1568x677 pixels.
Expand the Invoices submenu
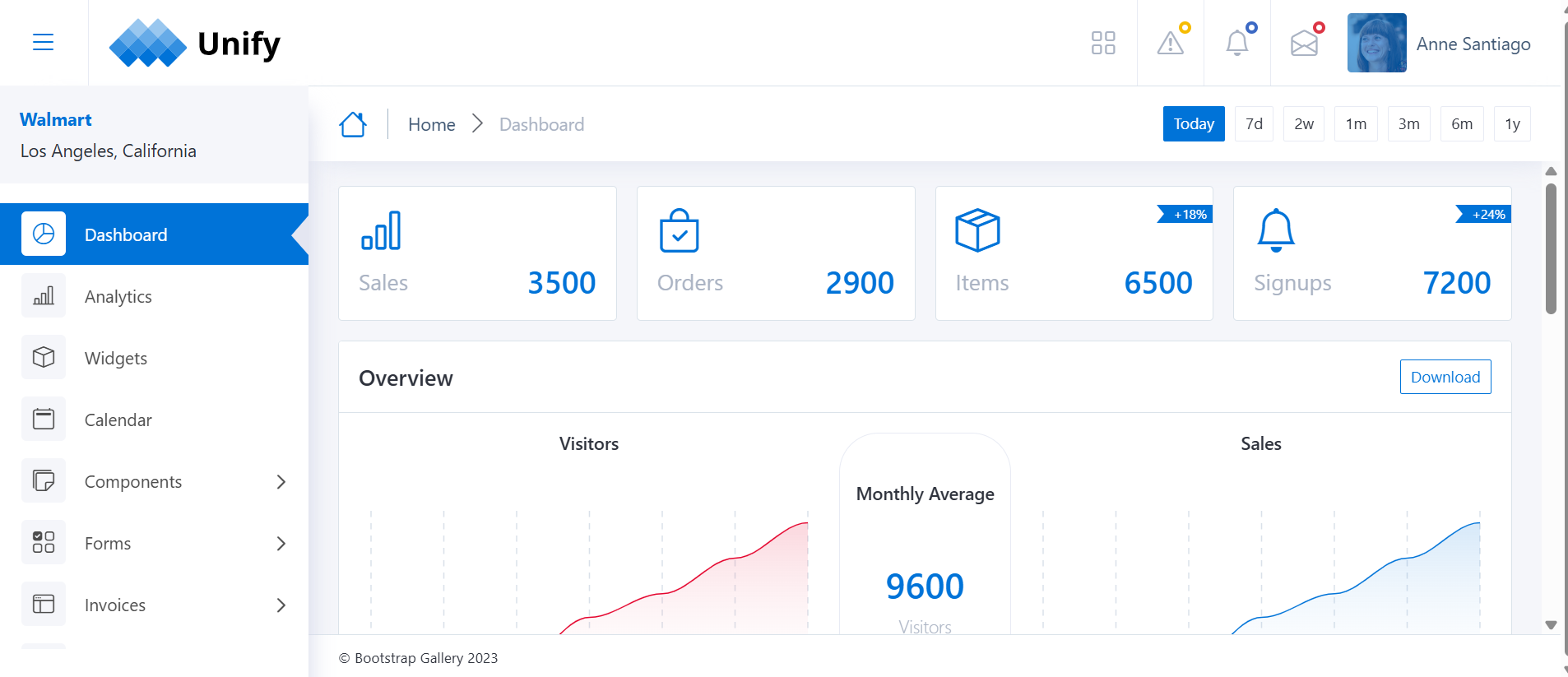point(281,605)
